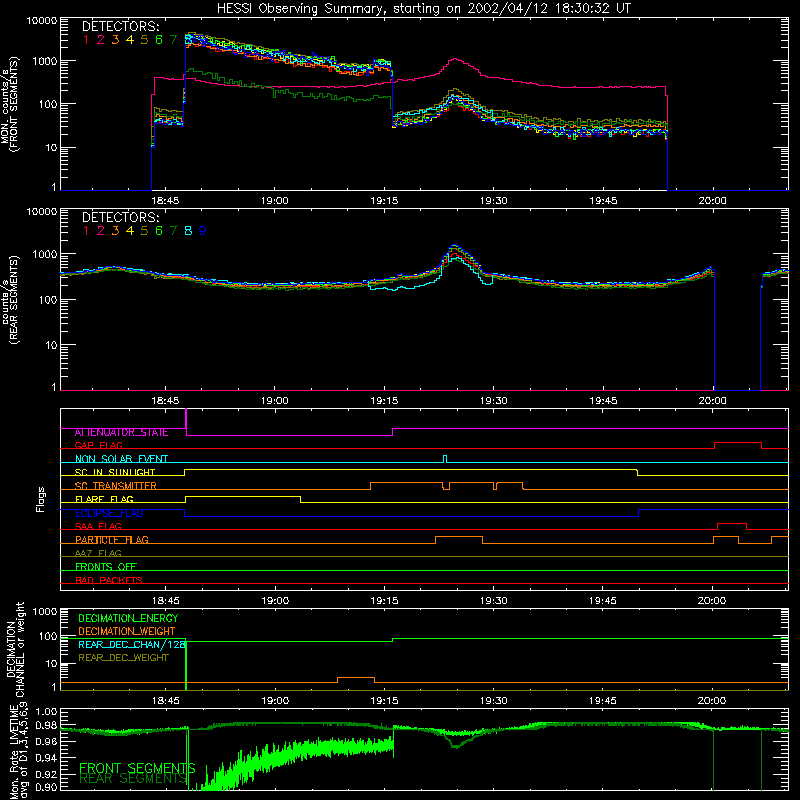
Task: Click the NON_SOLAR_EVENT flag label
Action: click(x=121, y=459)
